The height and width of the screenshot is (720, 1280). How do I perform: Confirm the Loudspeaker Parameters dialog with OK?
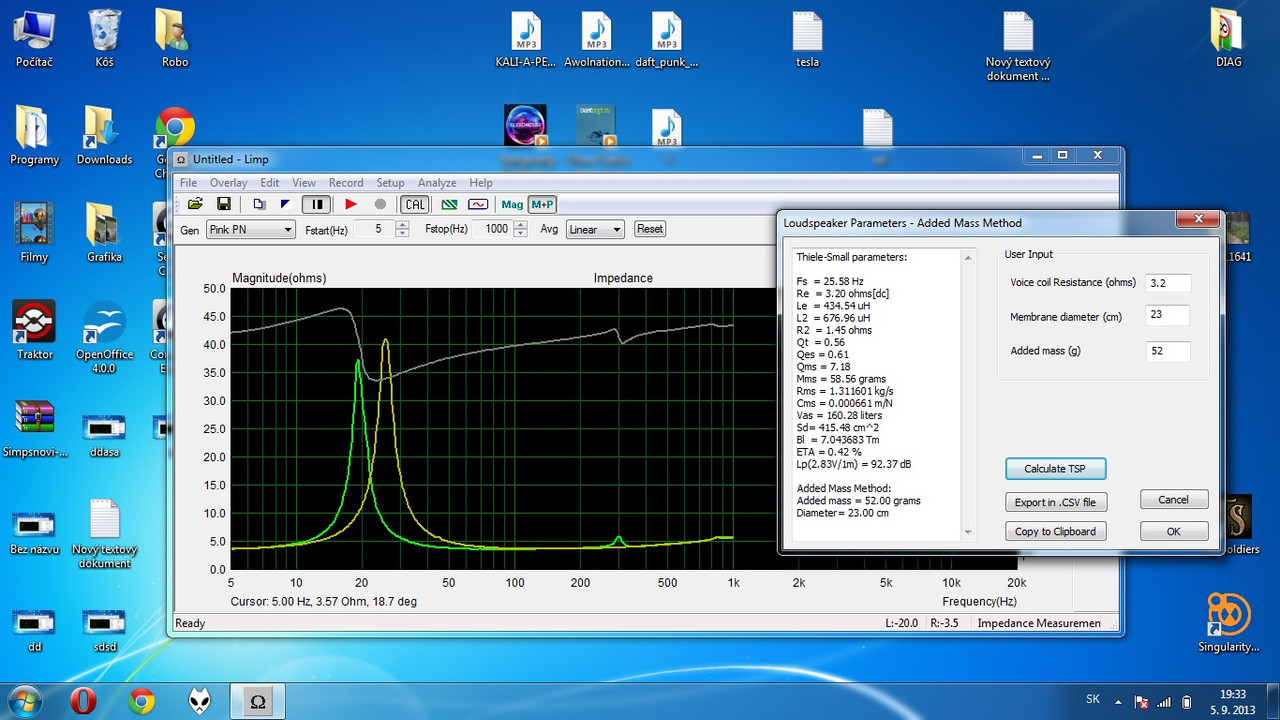pyautogui.click(x=1174, y=531)
